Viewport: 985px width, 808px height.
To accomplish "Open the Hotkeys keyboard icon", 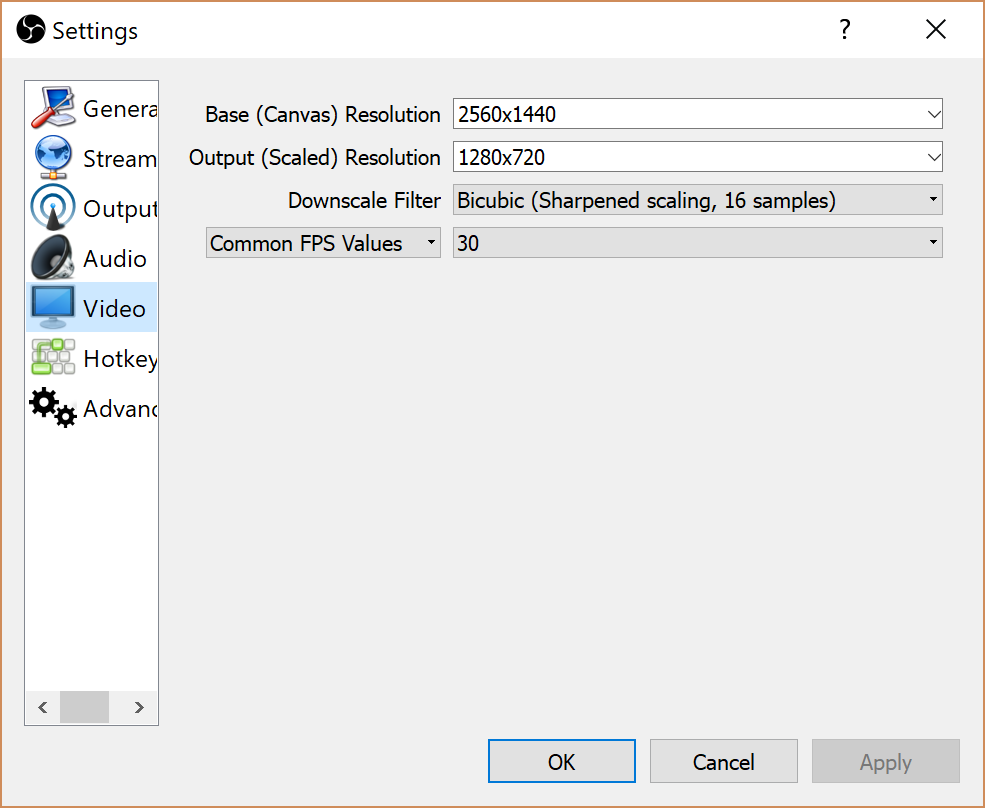I will (53, 358).
